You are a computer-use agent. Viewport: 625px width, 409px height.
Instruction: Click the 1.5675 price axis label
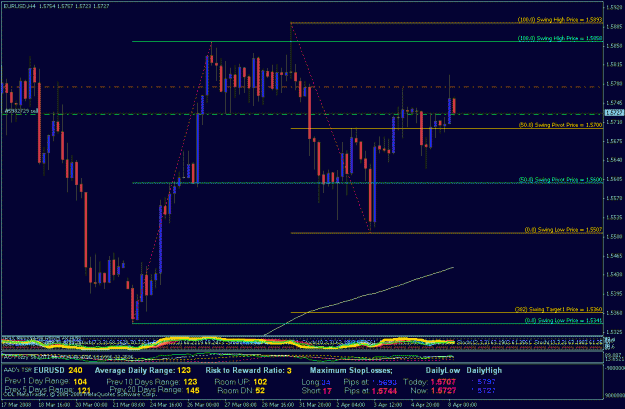pos(614,141)
